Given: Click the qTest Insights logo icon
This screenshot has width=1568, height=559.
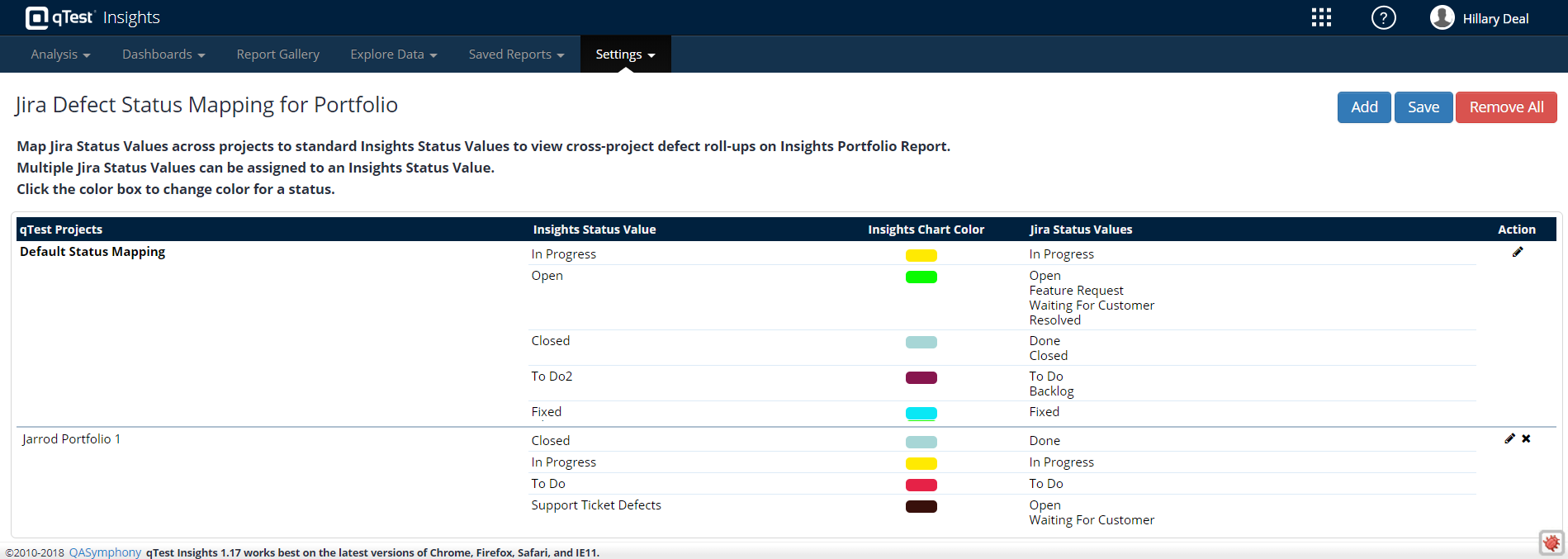Looking at the screenshot, I should coord(37,17).
